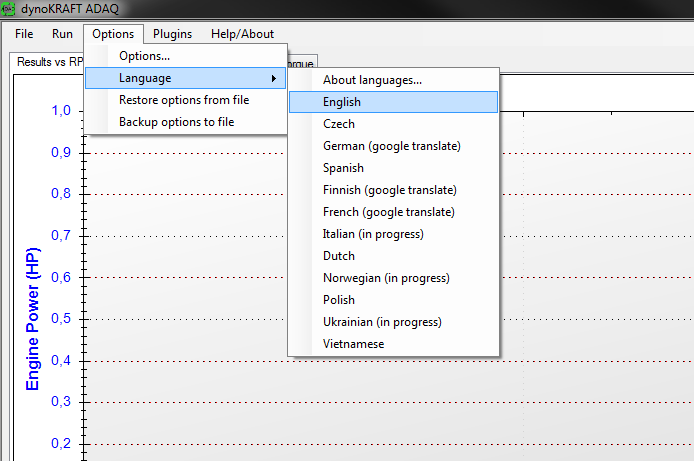This screenshot has width=694, height=461.
Task: Select Spanish language
Action: point(393,168)
